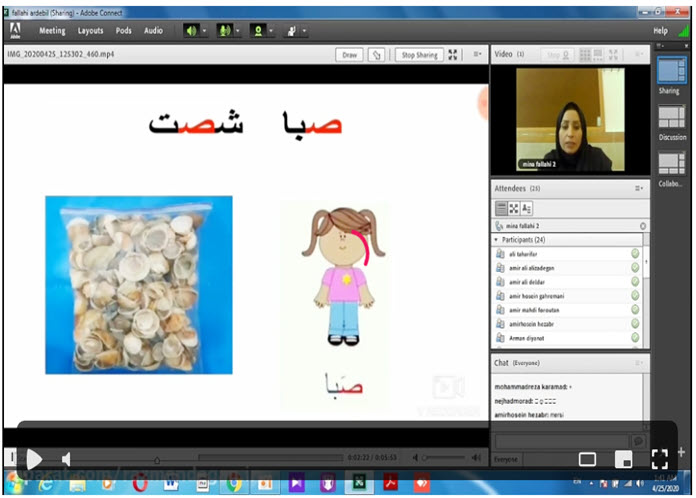Click the chat message input field
The width and height of the screenshot is (696, 498).
[562, 441]
